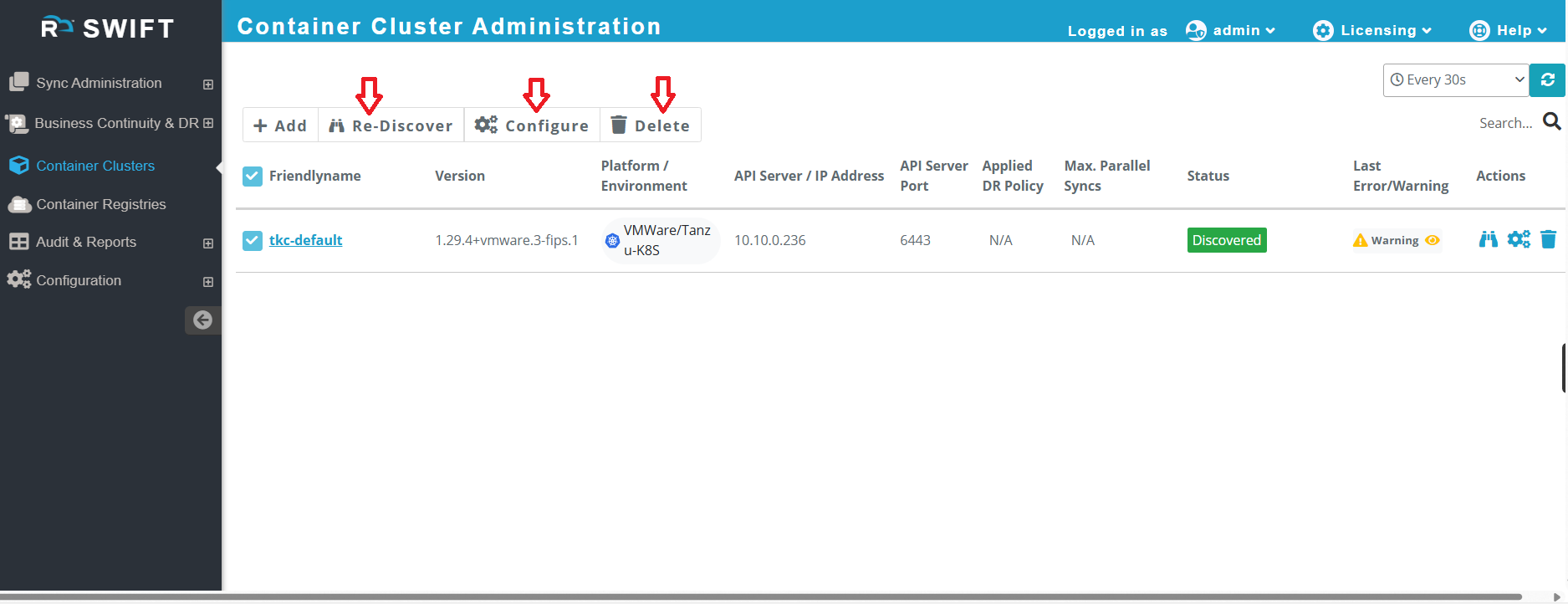Click the Max. Parallel Syncs column header
The image size is (1568, 604).
1107,176
